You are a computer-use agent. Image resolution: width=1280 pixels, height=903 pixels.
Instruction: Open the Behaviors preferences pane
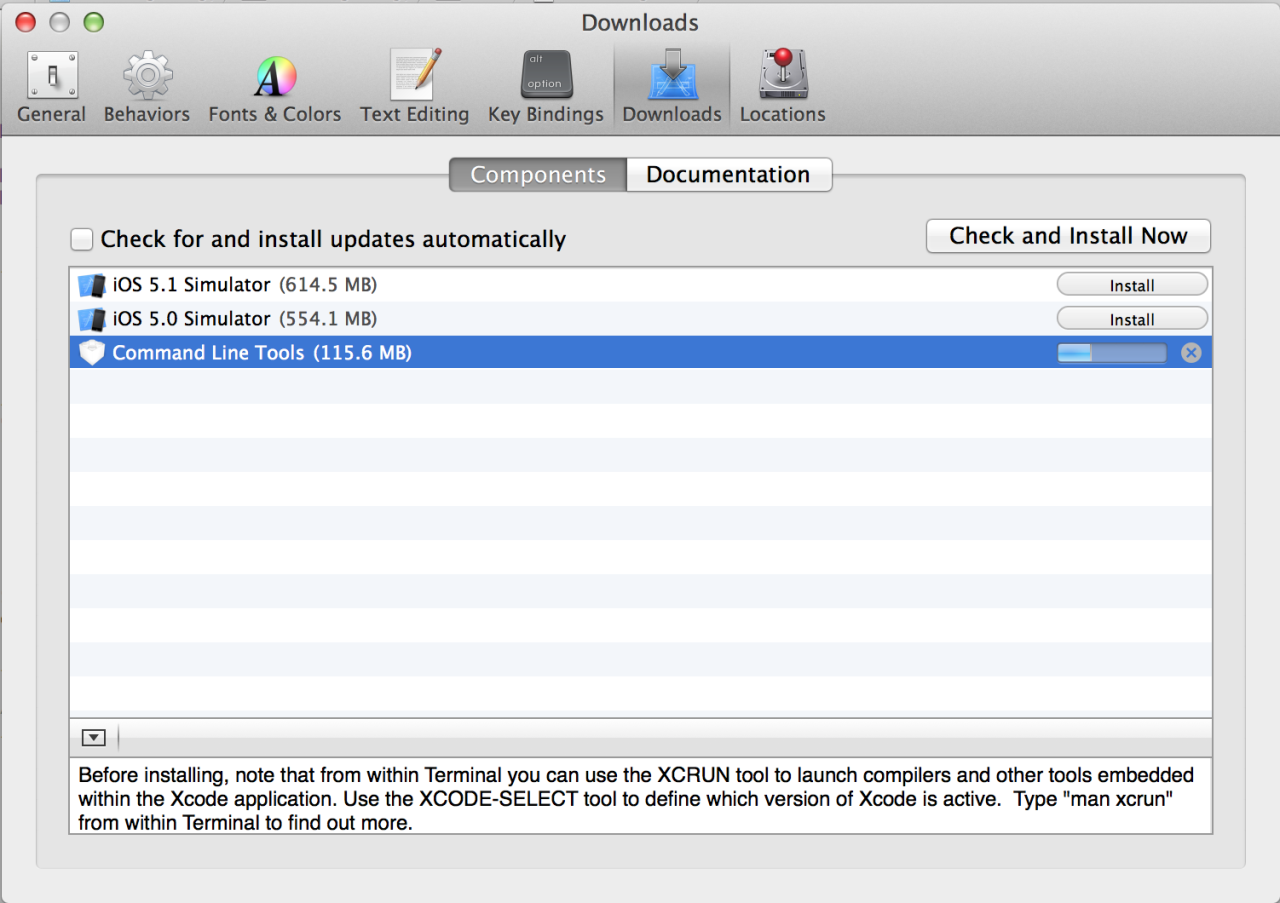(x=147, y=88)
